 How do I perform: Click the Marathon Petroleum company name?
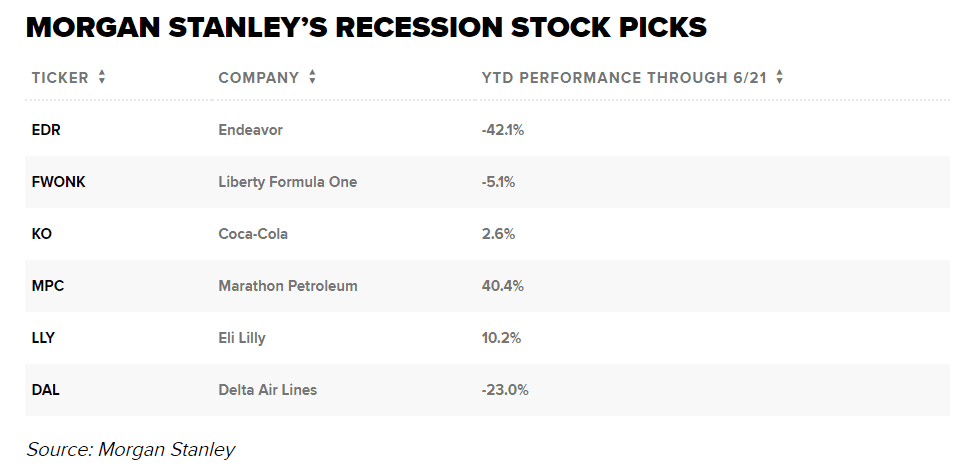[288, 286]
